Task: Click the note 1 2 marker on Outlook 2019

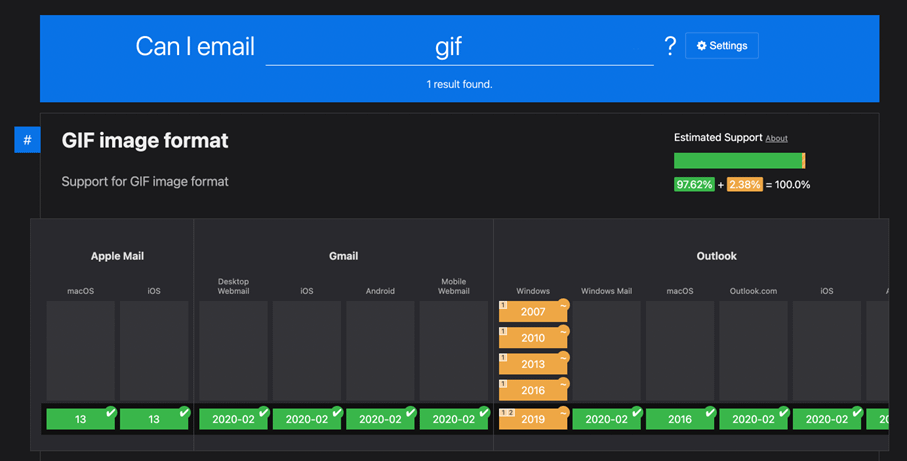Action: tap(507, 413)
